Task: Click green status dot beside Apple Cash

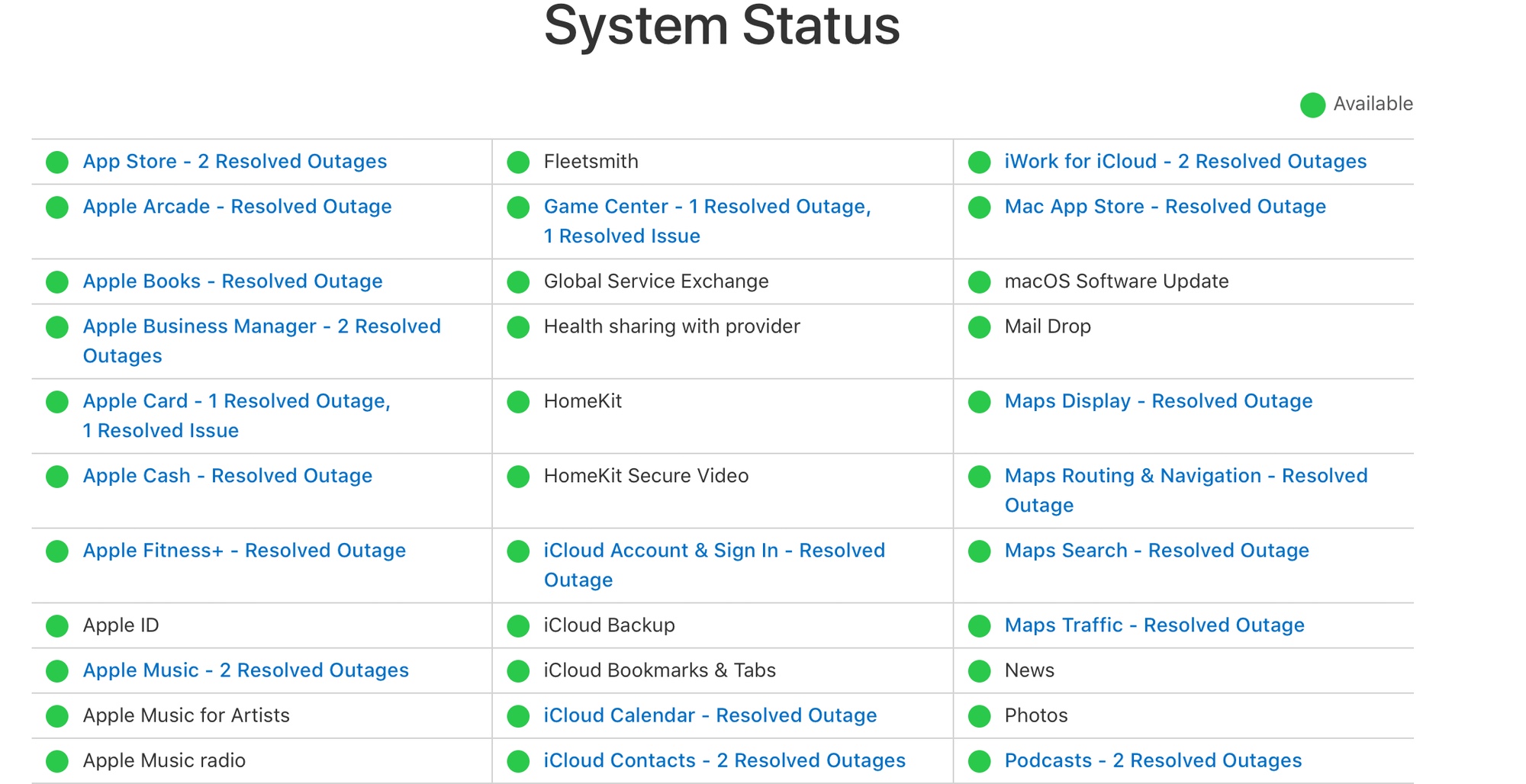Action: pyautogui.click(x=57, y=477)
